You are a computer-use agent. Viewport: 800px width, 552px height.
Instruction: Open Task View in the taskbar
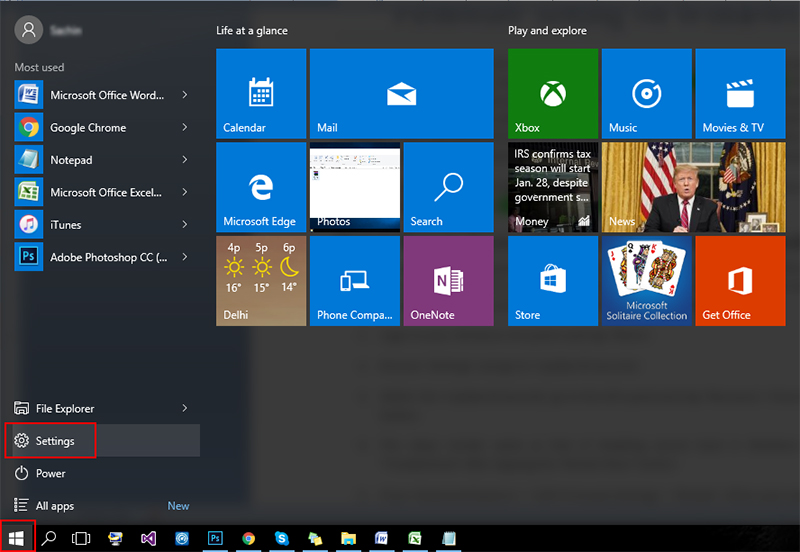pyautogui.click(x=81, y=538)
